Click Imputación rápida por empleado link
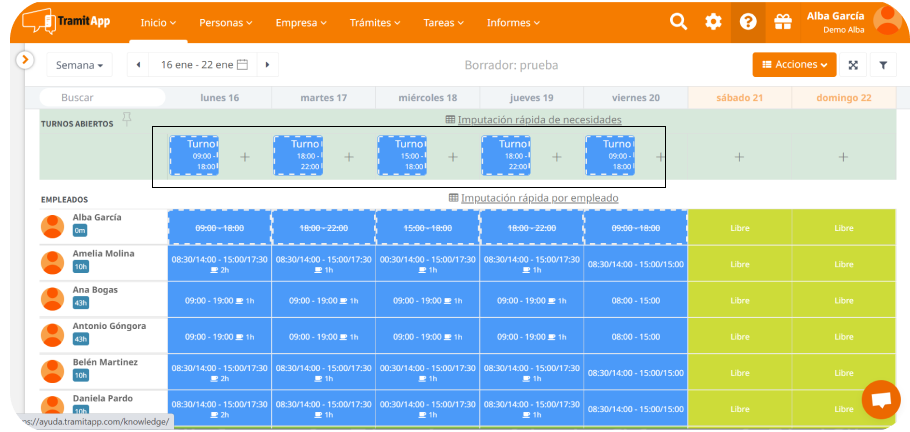 (x=533, y=198)
